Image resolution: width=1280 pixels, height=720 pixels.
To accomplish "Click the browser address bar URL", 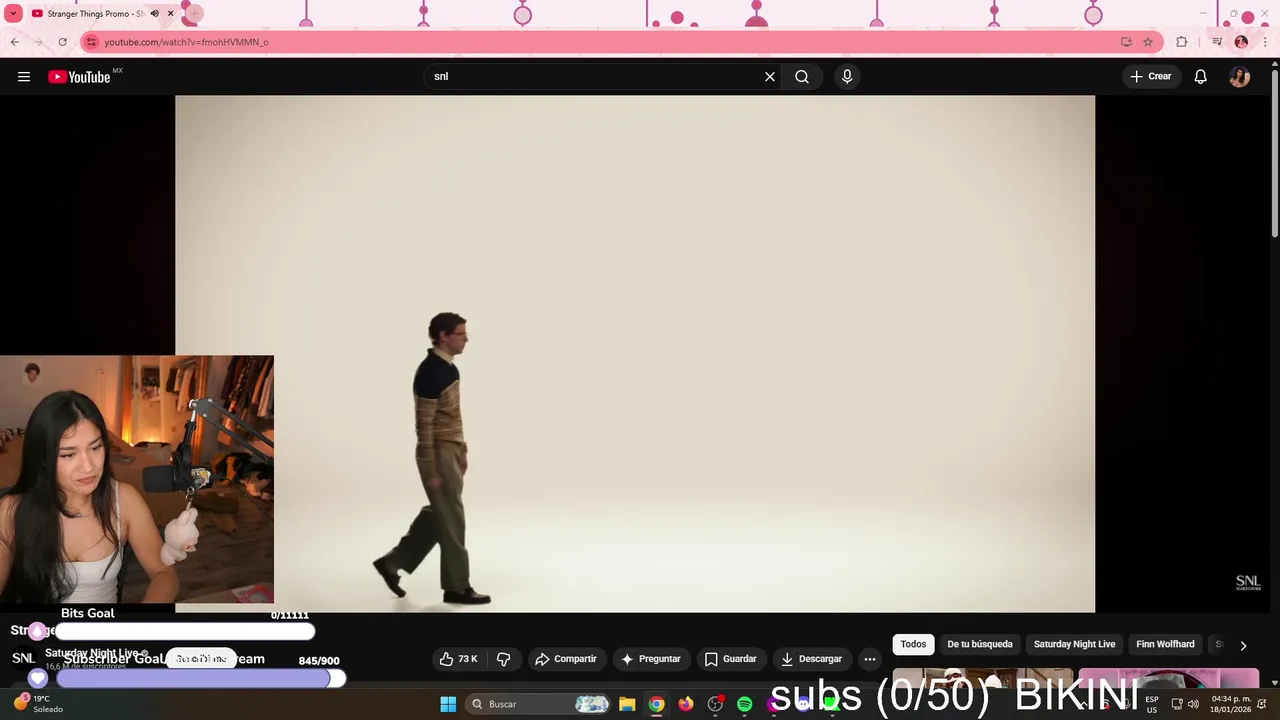I will 186,42.
